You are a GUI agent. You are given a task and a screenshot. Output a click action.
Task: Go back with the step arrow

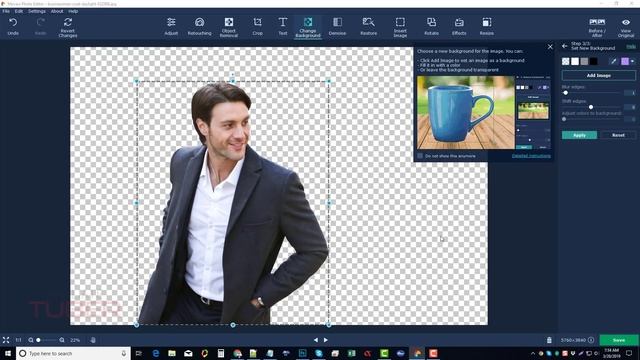point(565,46)
